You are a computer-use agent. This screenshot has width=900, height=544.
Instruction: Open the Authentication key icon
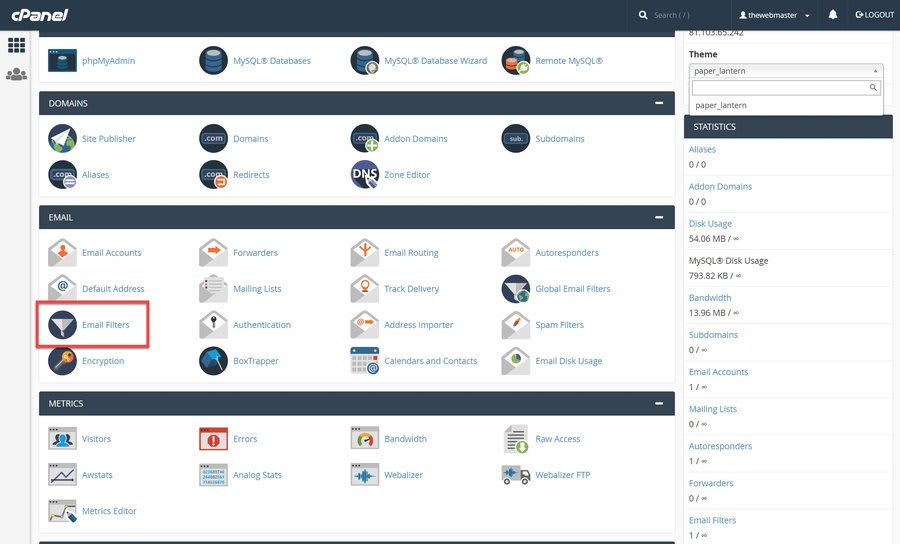point(213,325)
